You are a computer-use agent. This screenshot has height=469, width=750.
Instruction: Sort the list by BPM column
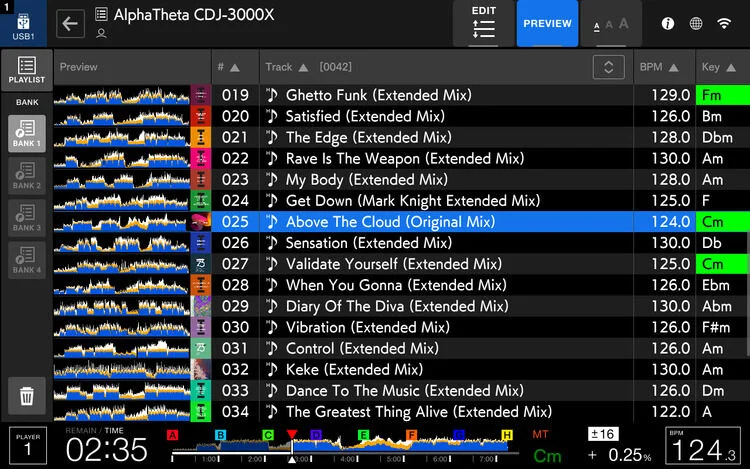tap(659, 67)
